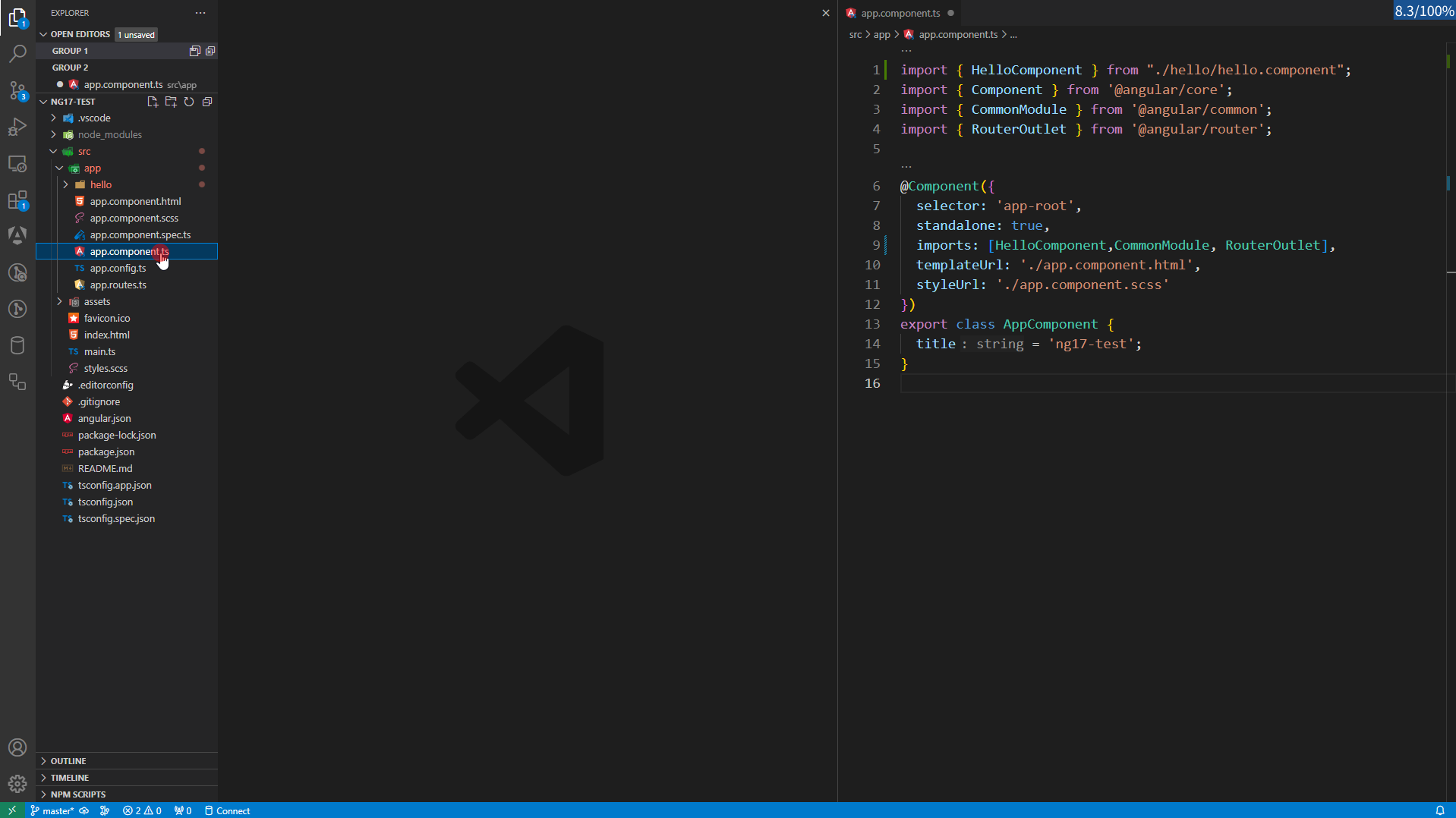Screen dimensions: 1456x818
Task: Click the notifications bell in status bar
Action: [1439, 810]
